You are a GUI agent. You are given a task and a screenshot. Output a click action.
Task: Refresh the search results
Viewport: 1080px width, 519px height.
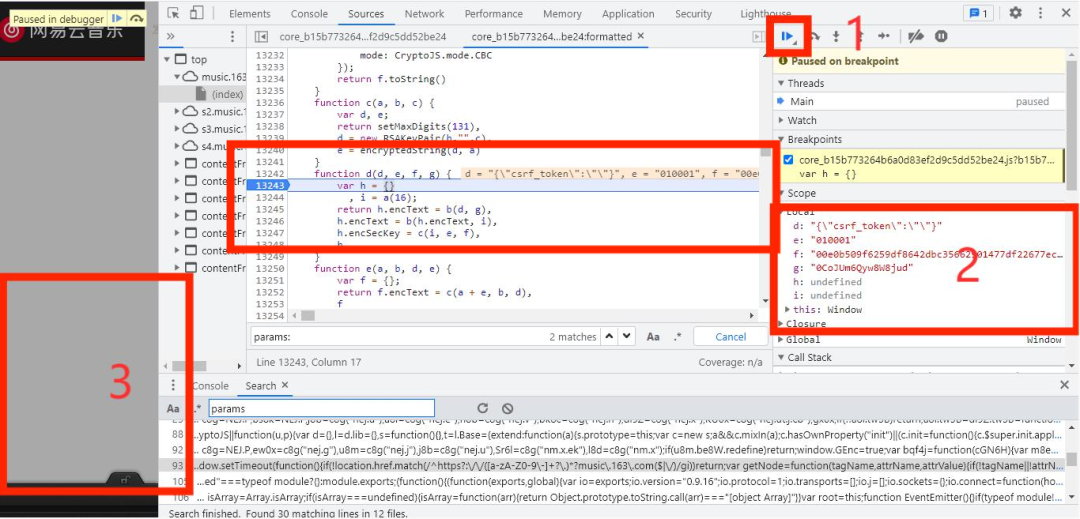tap(483, 408)
